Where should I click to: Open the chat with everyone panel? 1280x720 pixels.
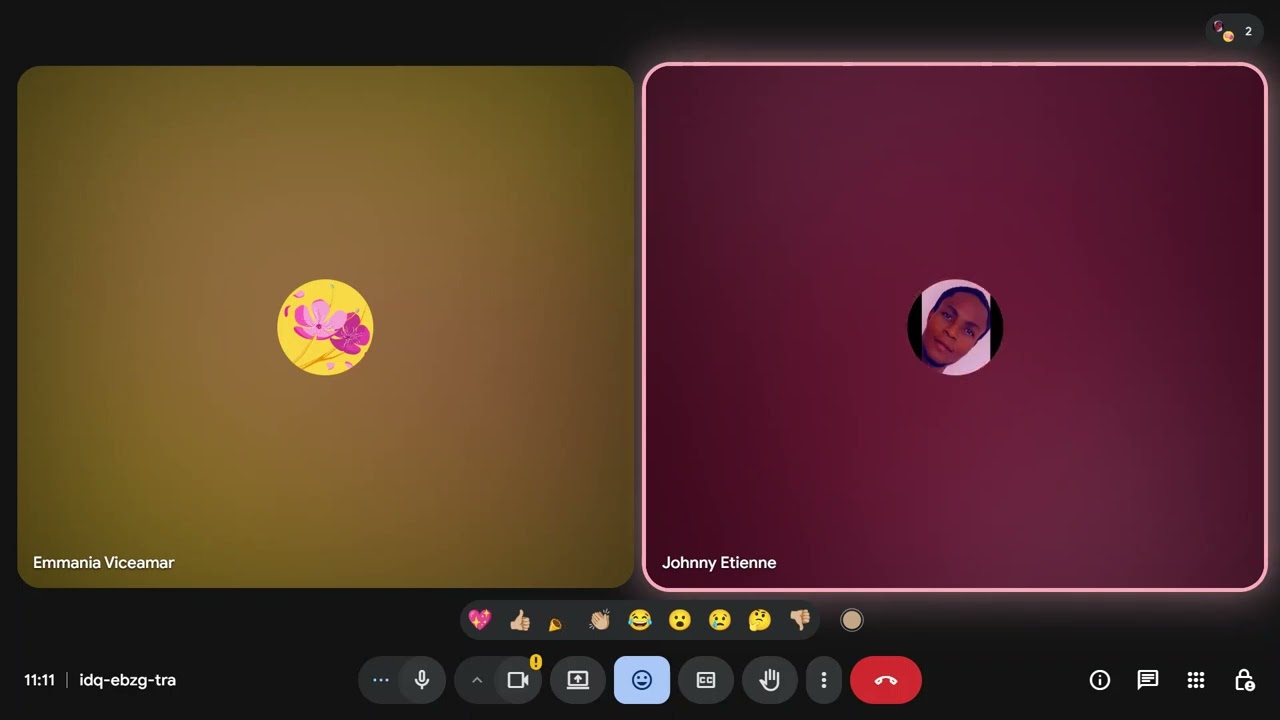pos(1148,680)
